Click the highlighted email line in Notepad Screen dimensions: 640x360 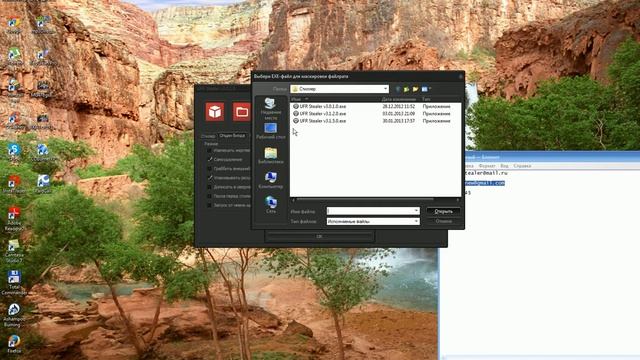point(485,183)
